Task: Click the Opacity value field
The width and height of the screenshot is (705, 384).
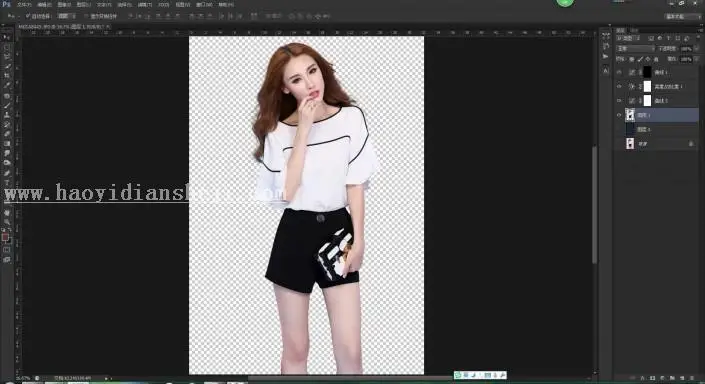Action: [x=686, y=49]
